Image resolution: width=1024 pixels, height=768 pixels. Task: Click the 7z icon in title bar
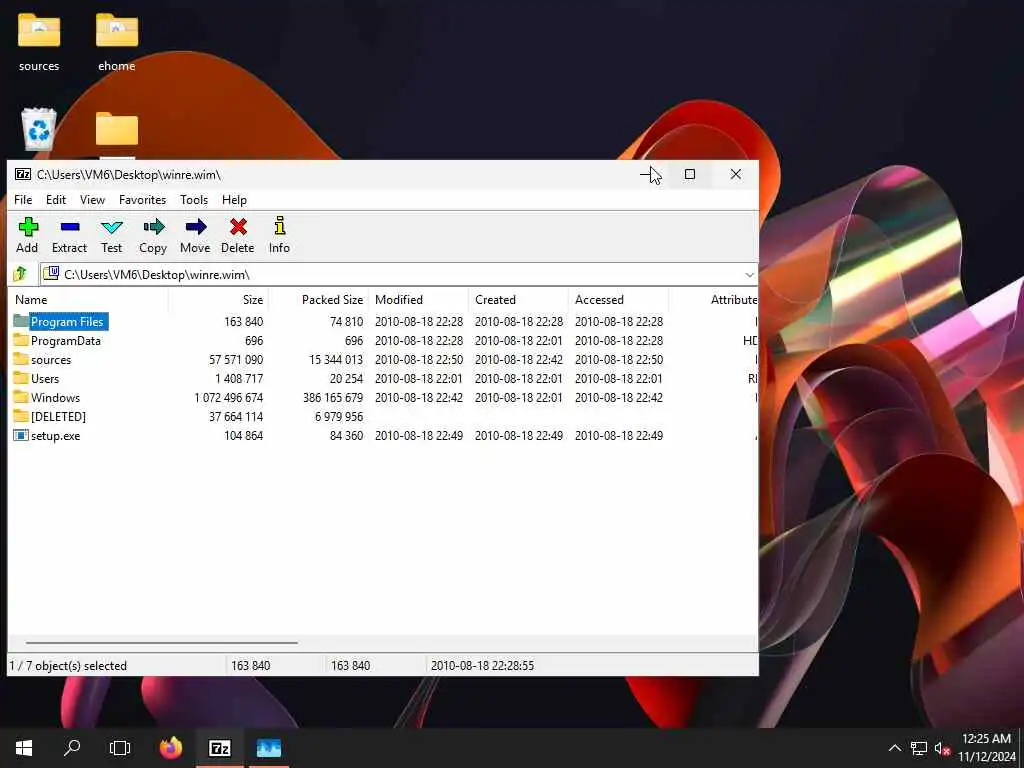coord(23,174)
